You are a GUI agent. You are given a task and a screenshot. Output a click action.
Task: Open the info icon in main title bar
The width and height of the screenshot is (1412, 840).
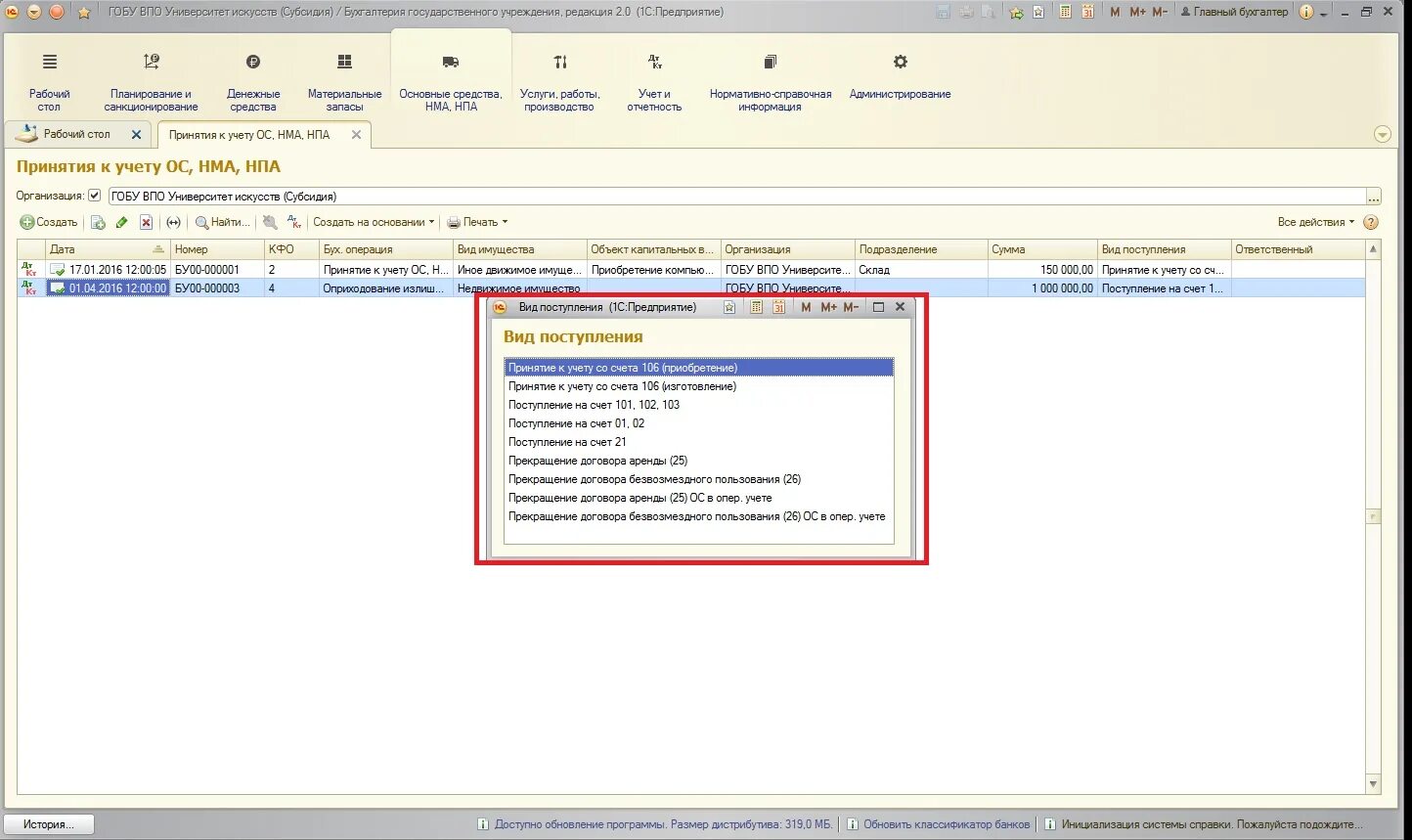pos(1305,12)
